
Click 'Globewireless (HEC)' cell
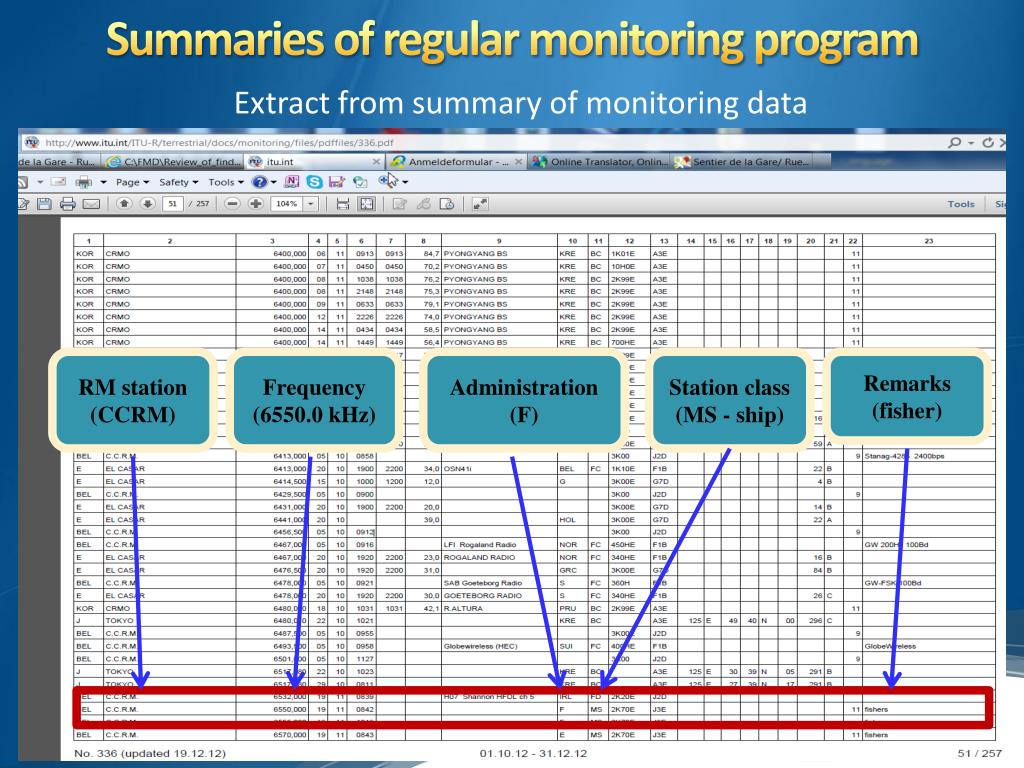click(x=480, y=646)
